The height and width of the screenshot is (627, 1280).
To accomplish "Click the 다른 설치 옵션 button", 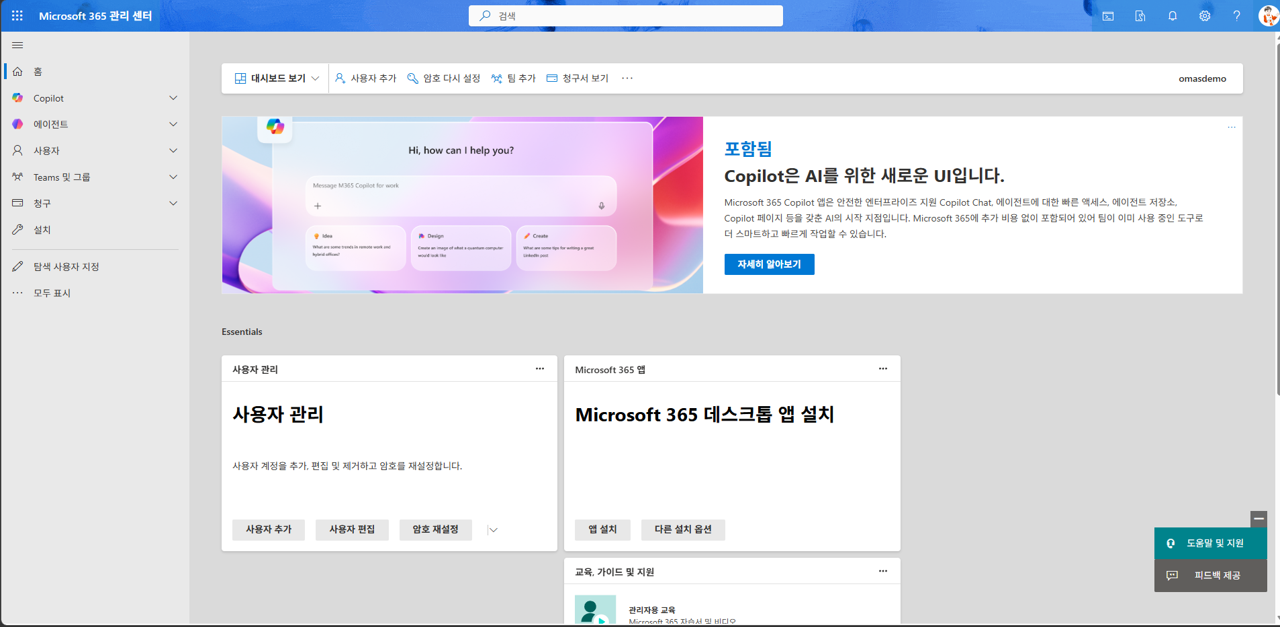I will 683,529.
